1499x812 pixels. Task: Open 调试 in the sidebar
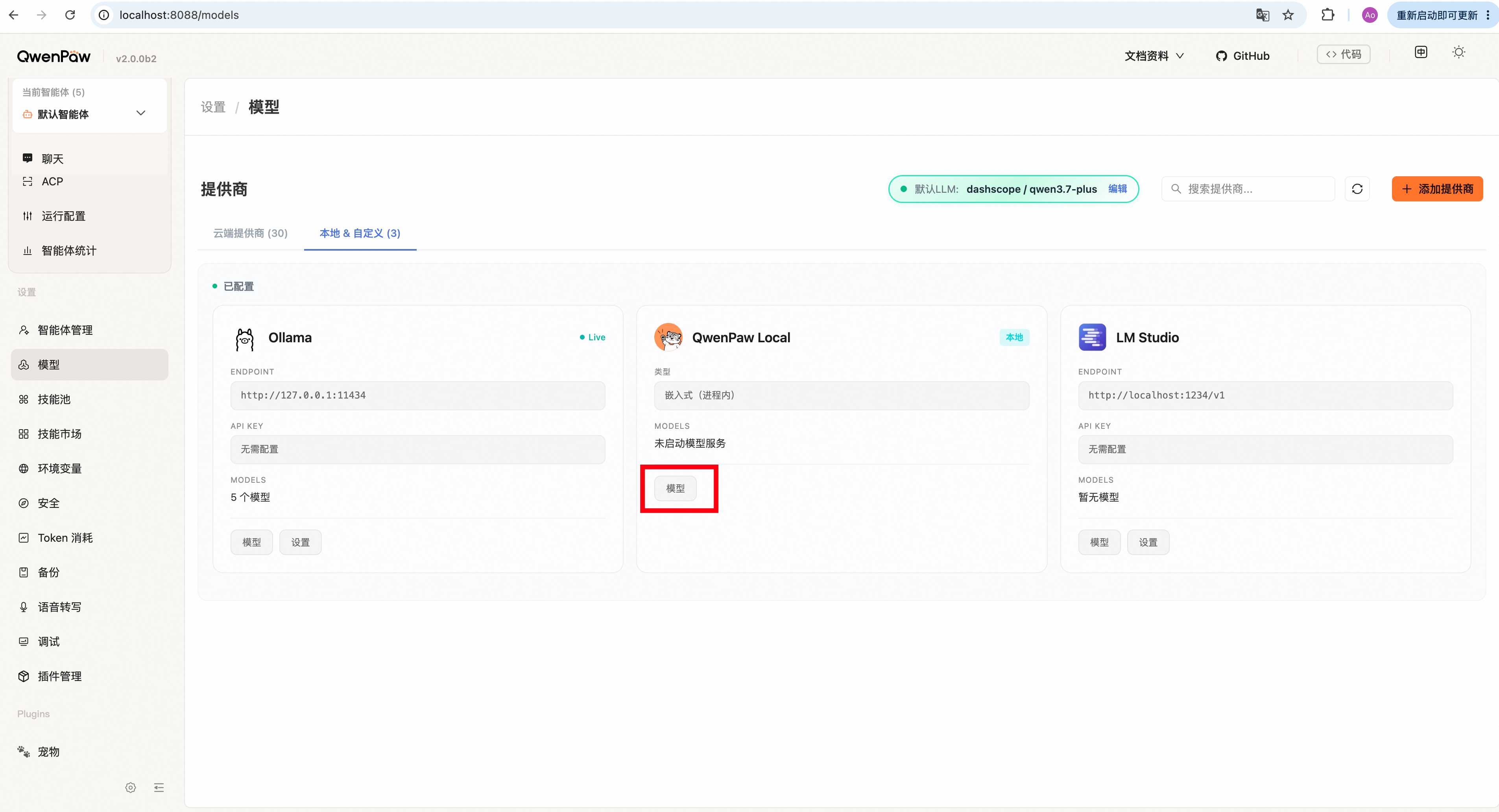click(x=90, y=642)
